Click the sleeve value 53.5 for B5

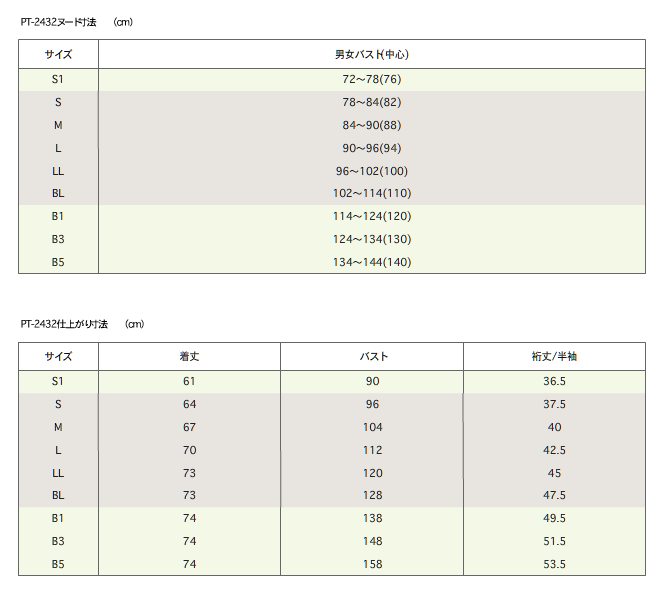554,564
